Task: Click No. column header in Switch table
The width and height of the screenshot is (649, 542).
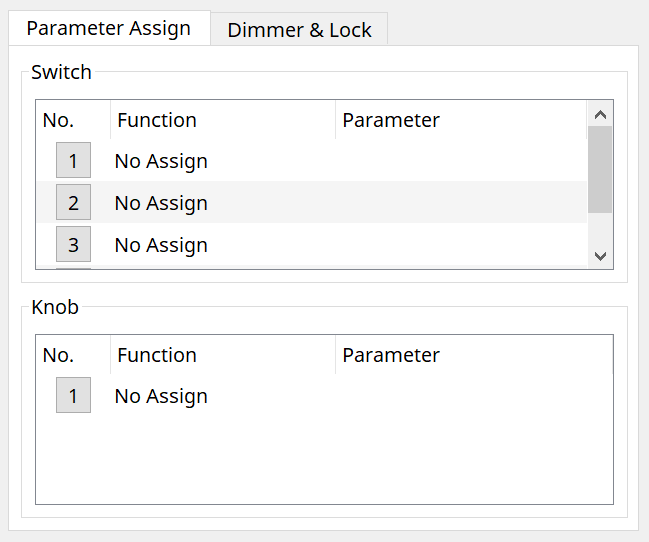Action: (x=72, y=120)
